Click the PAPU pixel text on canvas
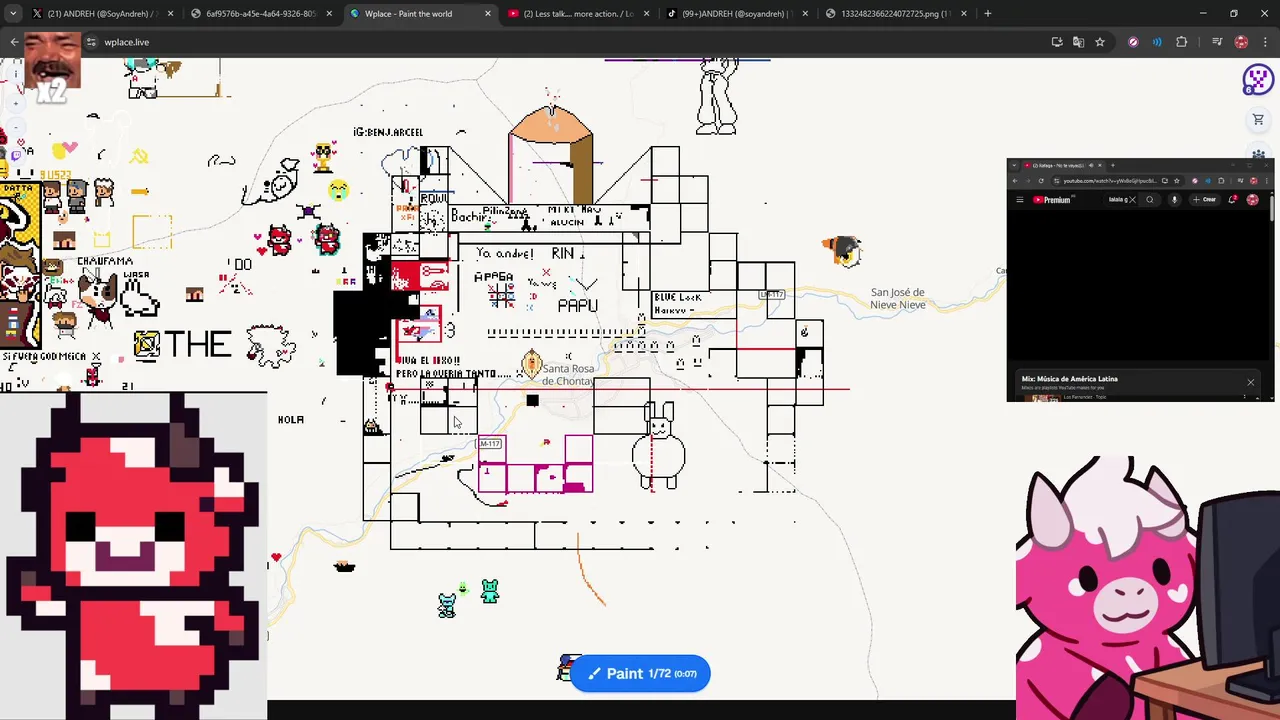The image size is (1280, 720). [x=577, y=306]
